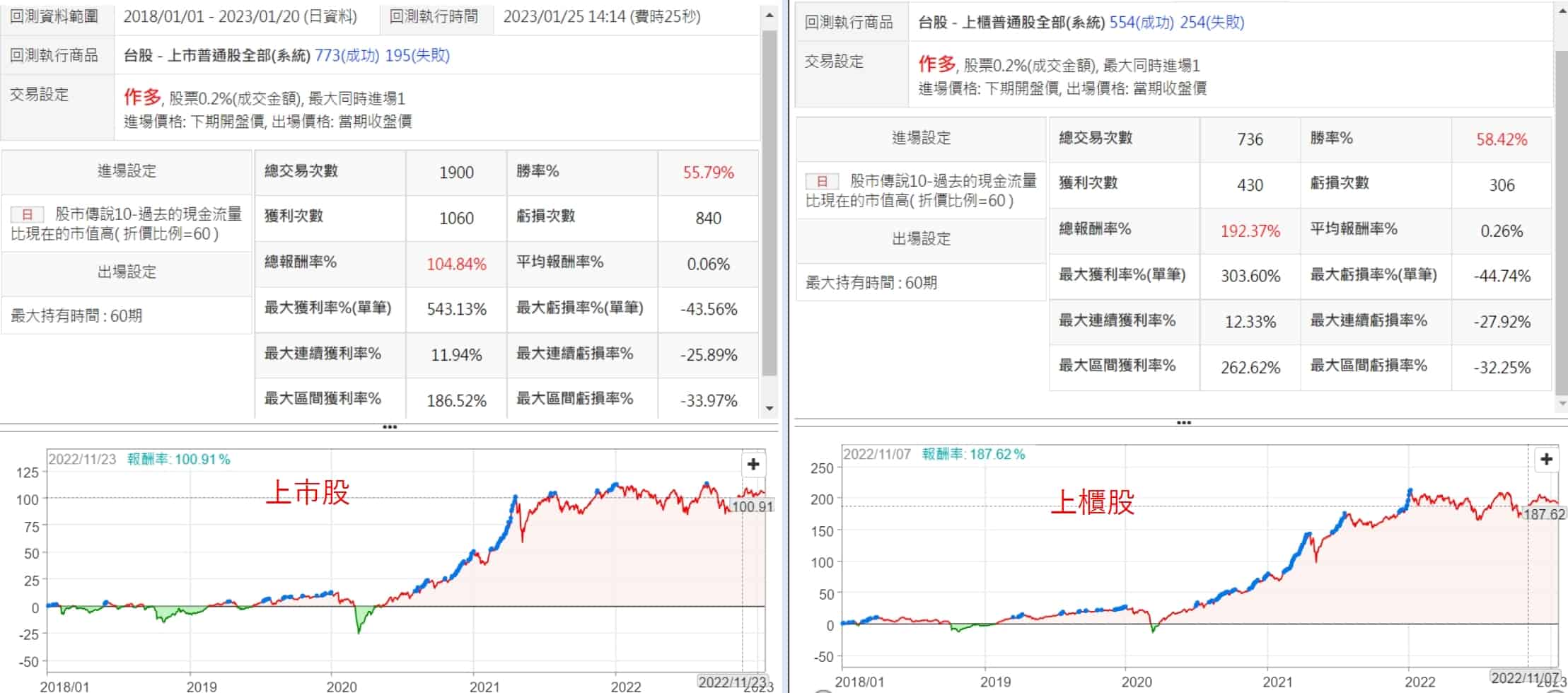This screenshot has width=1568, height=693.
Task: Click the ellipsis splitter above the 上市股 chart
Action: coord(389,427)
